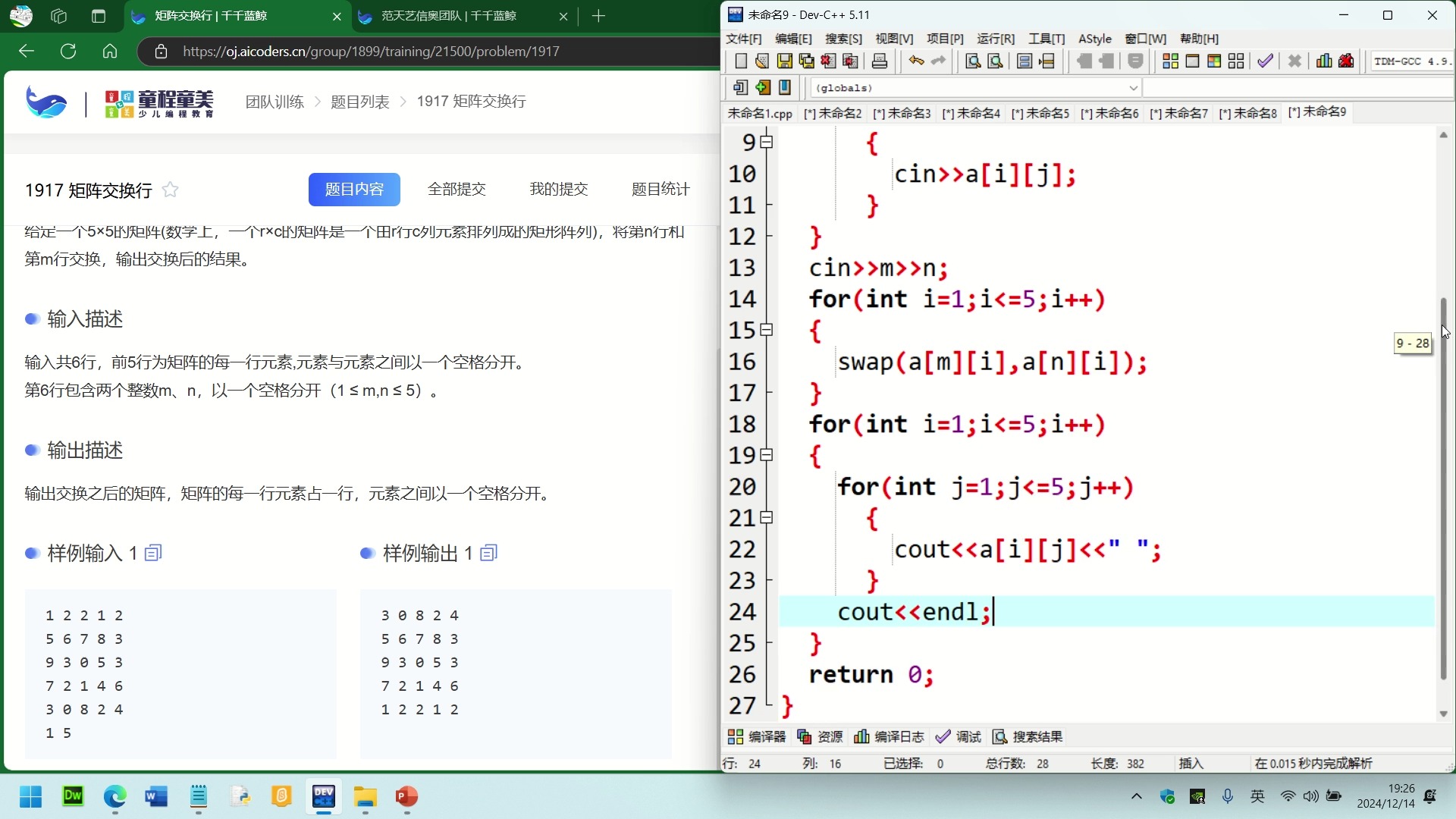Click the Compile grid icon in toolbar
1456x819 pixels.
[1170, 61]
